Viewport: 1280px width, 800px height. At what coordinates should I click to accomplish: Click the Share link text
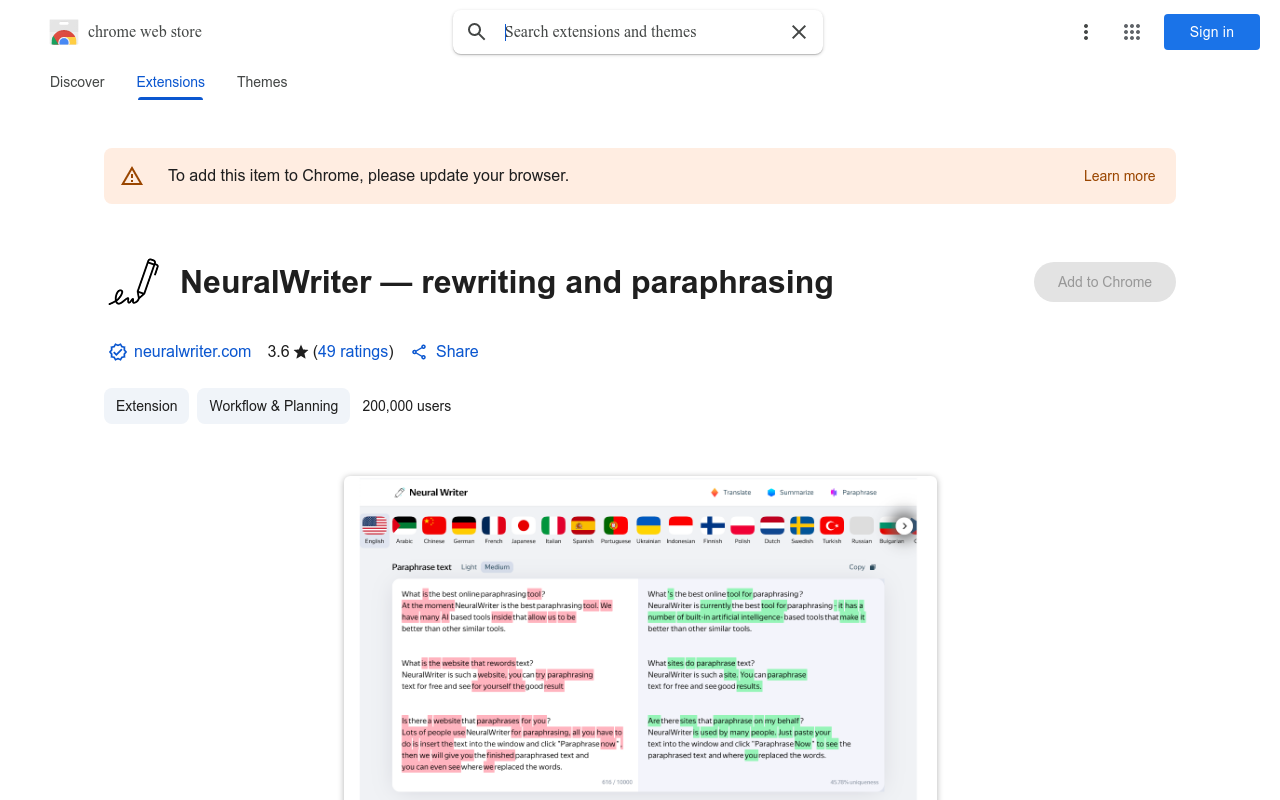click(x=457, y=352)
